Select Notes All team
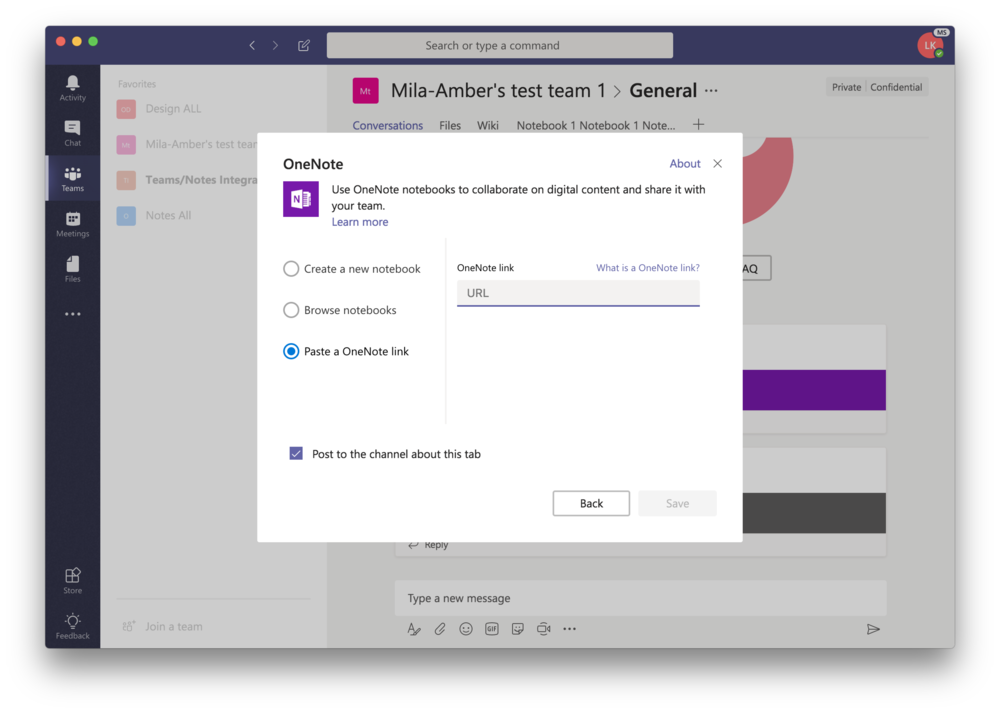1000x713 pixels. pyautogui.click(x=154, y=216)
